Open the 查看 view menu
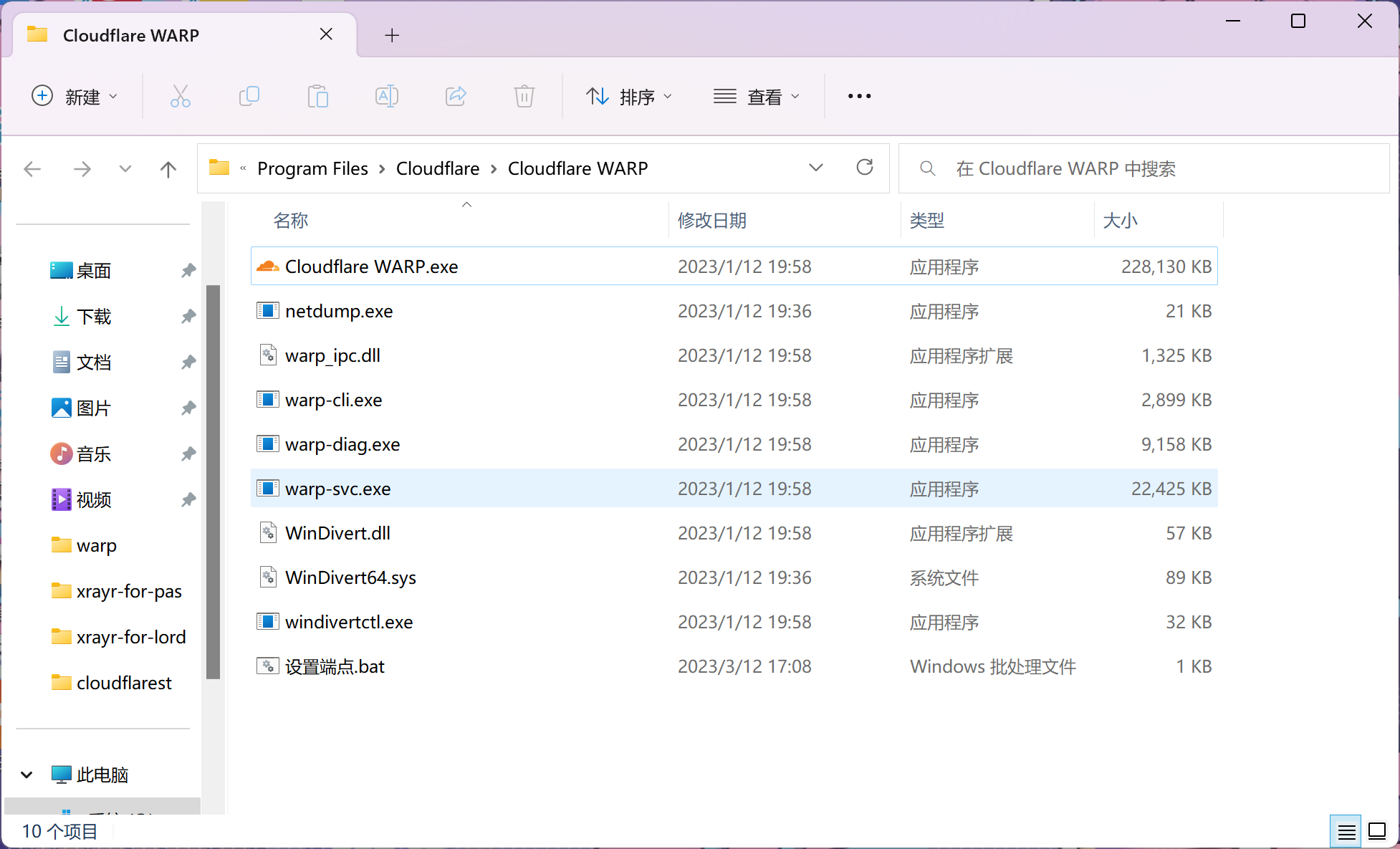 pyautogui.click(x=757, y=96)
